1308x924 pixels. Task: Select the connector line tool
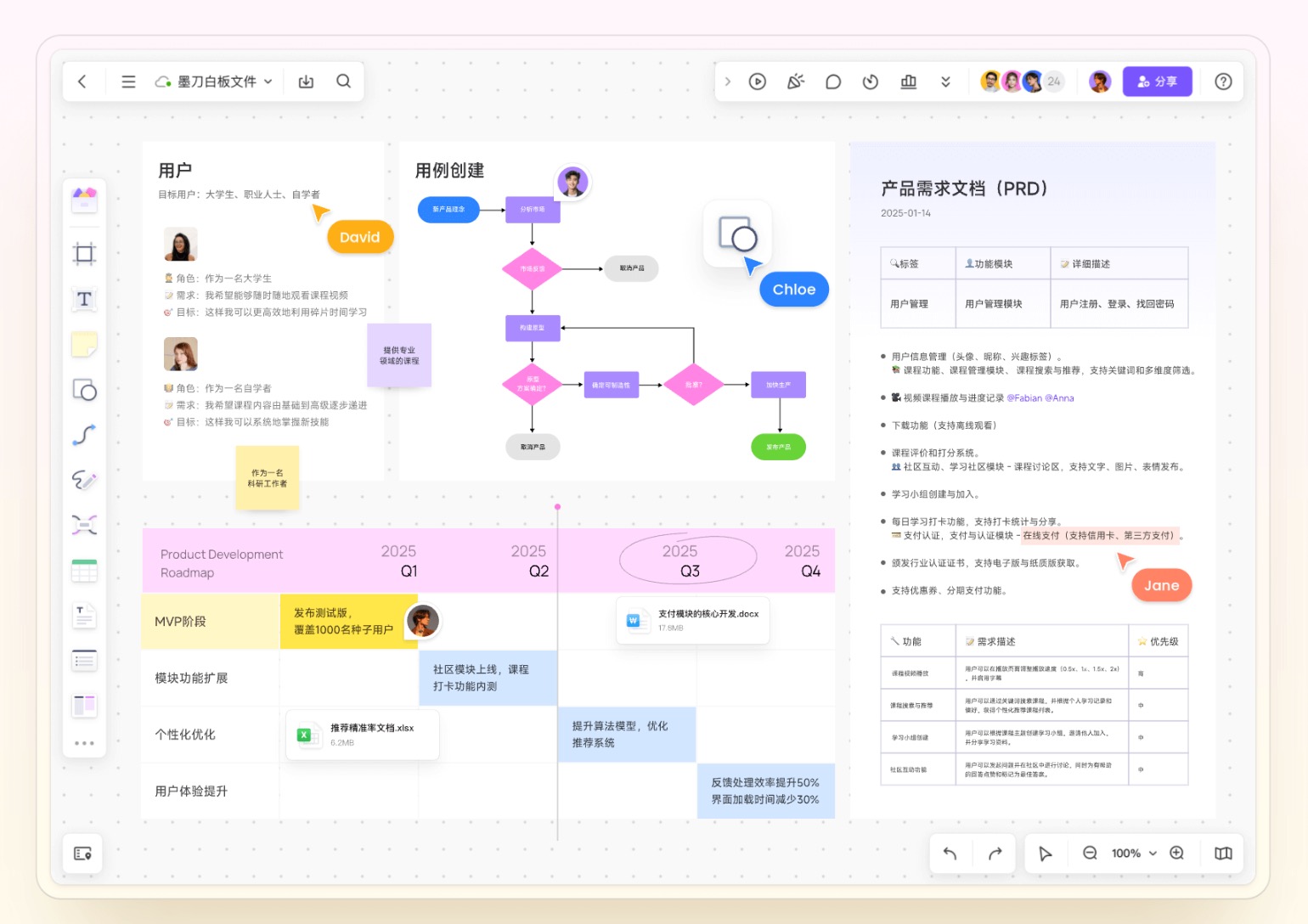tap(84, 436)
